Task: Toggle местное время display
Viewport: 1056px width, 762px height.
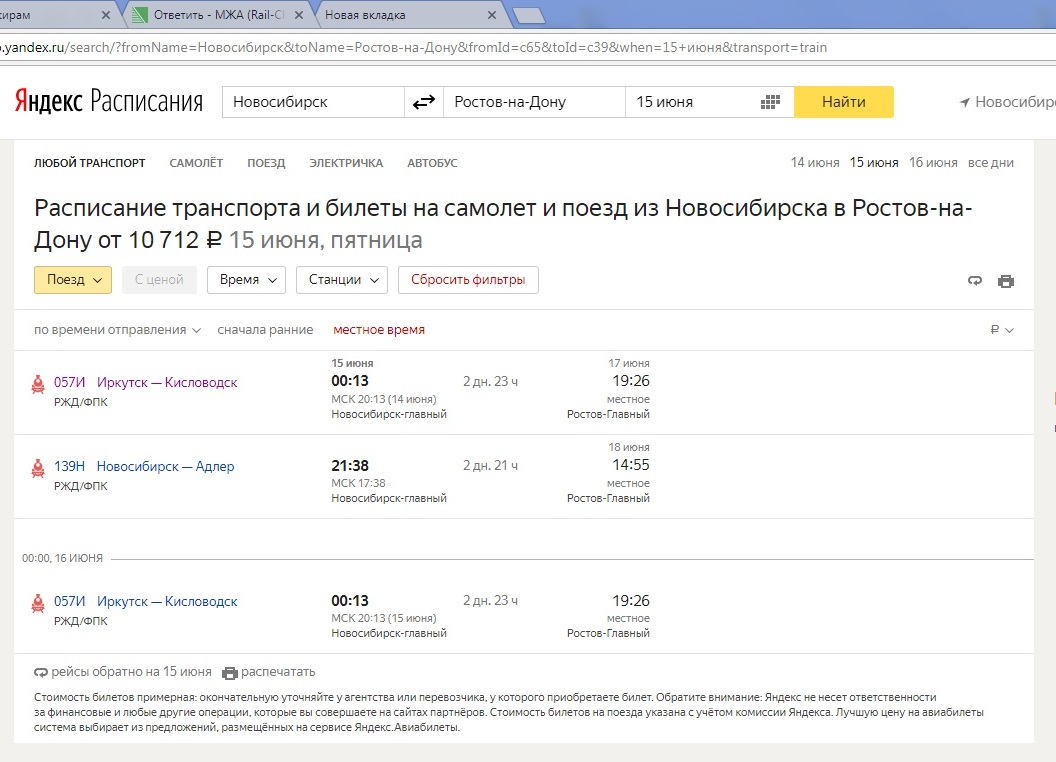Action: (x=379, y=330)
